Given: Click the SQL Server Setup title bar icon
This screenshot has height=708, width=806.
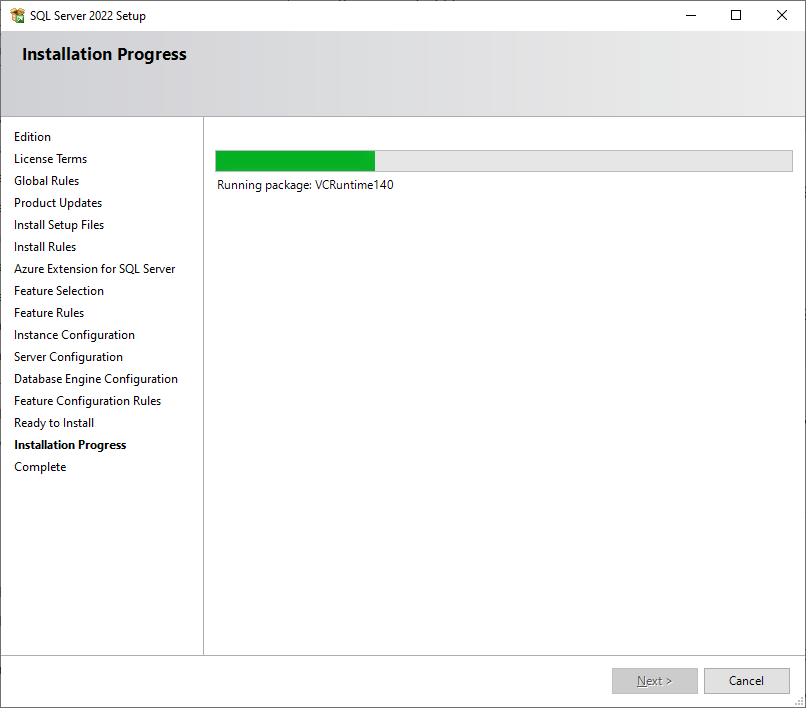Looking at the screenshot, I should (x=17, y=15).
